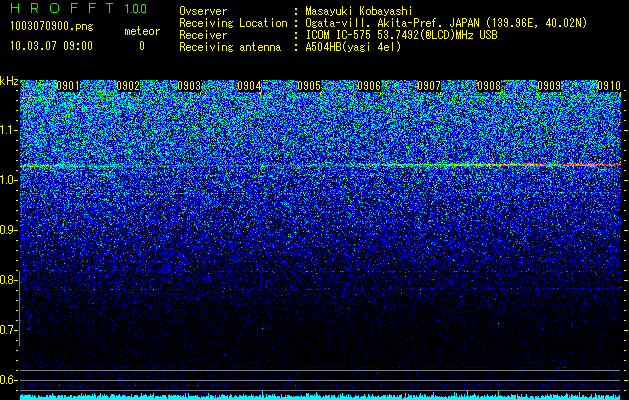
Task: Click the Ogata-vill. Akita-Pref. JAPAN location text
Action: (446, 23)
